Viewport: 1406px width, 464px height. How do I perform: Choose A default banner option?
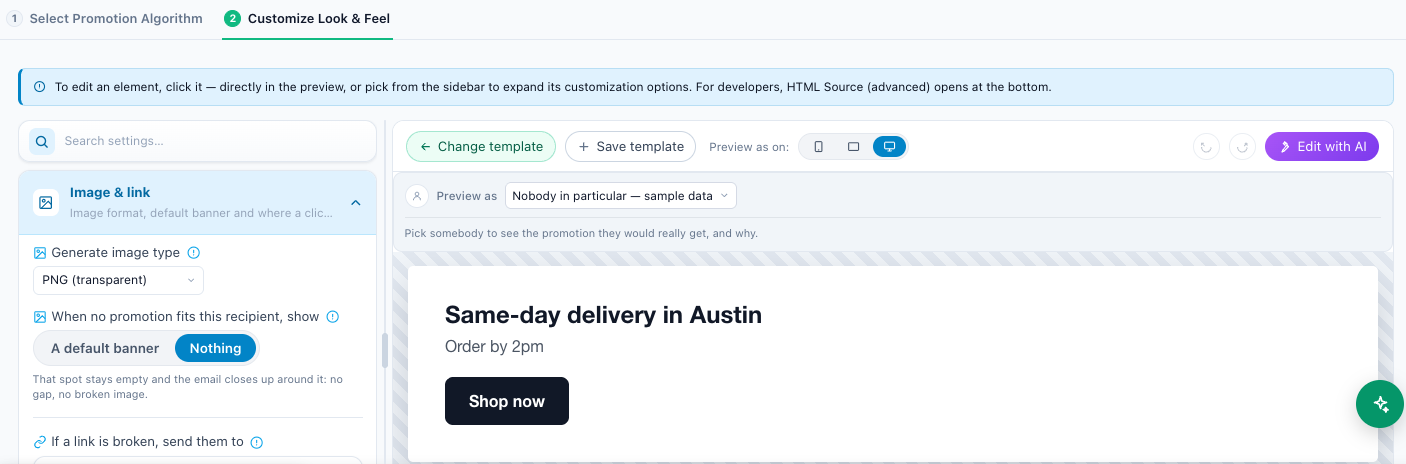pyautogui.click(x=105, y=348)
